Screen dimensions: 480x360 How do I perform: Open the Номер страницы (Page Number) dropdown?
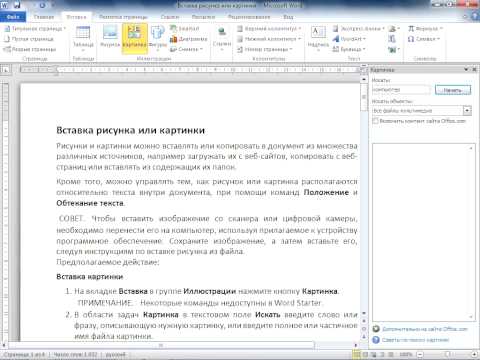point(265,49)
